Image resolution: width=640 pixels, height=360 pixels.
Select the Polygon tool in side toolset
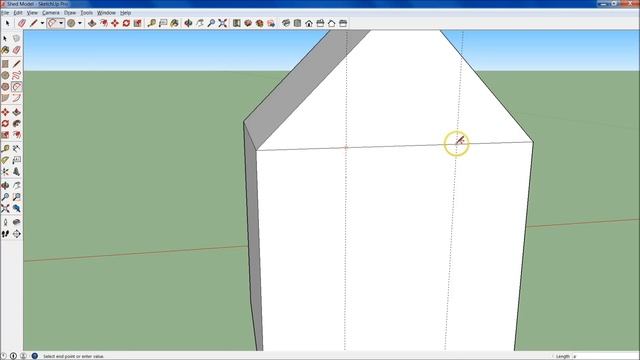[x=5, y=87]
